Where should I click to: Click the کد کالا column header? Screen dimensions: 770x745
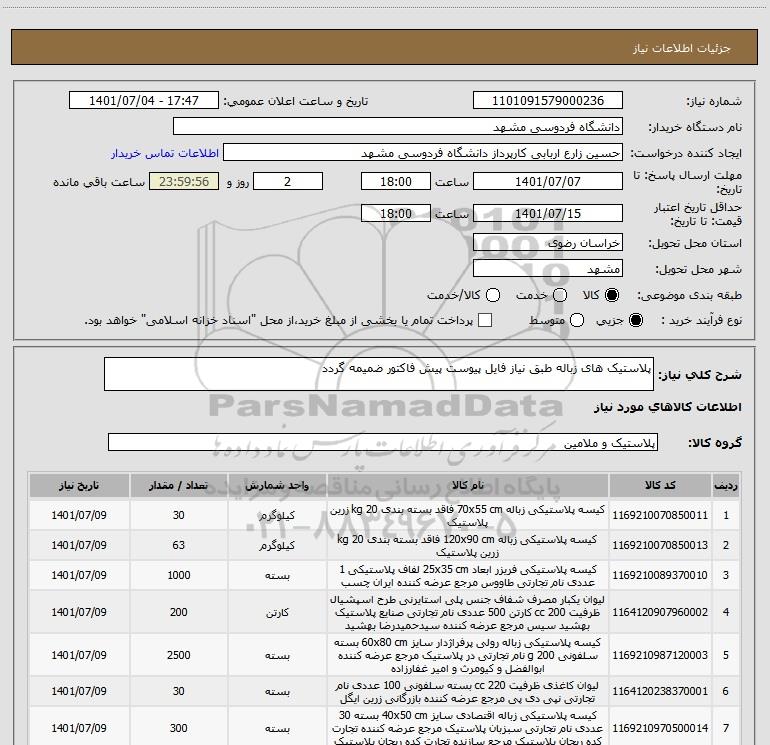coord(660,486)
